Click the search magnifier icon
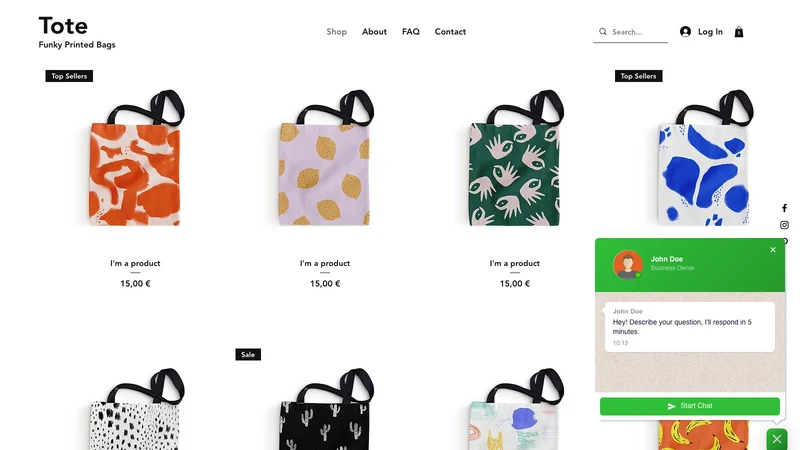Screen dimensions: 800x450 tap(603, 32)
